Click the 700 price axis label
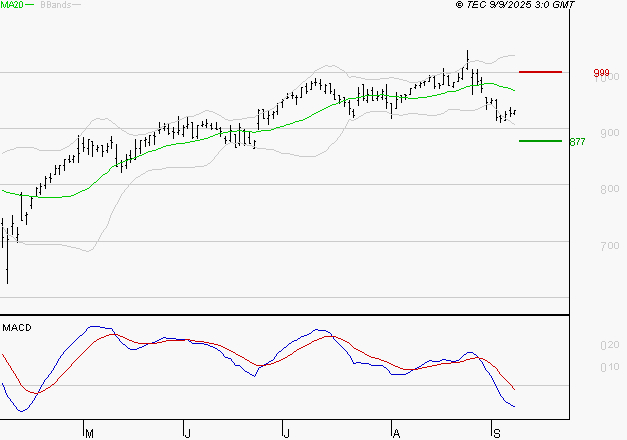The width and height of the screenshot is (627, 440). [x=610, y=246]
